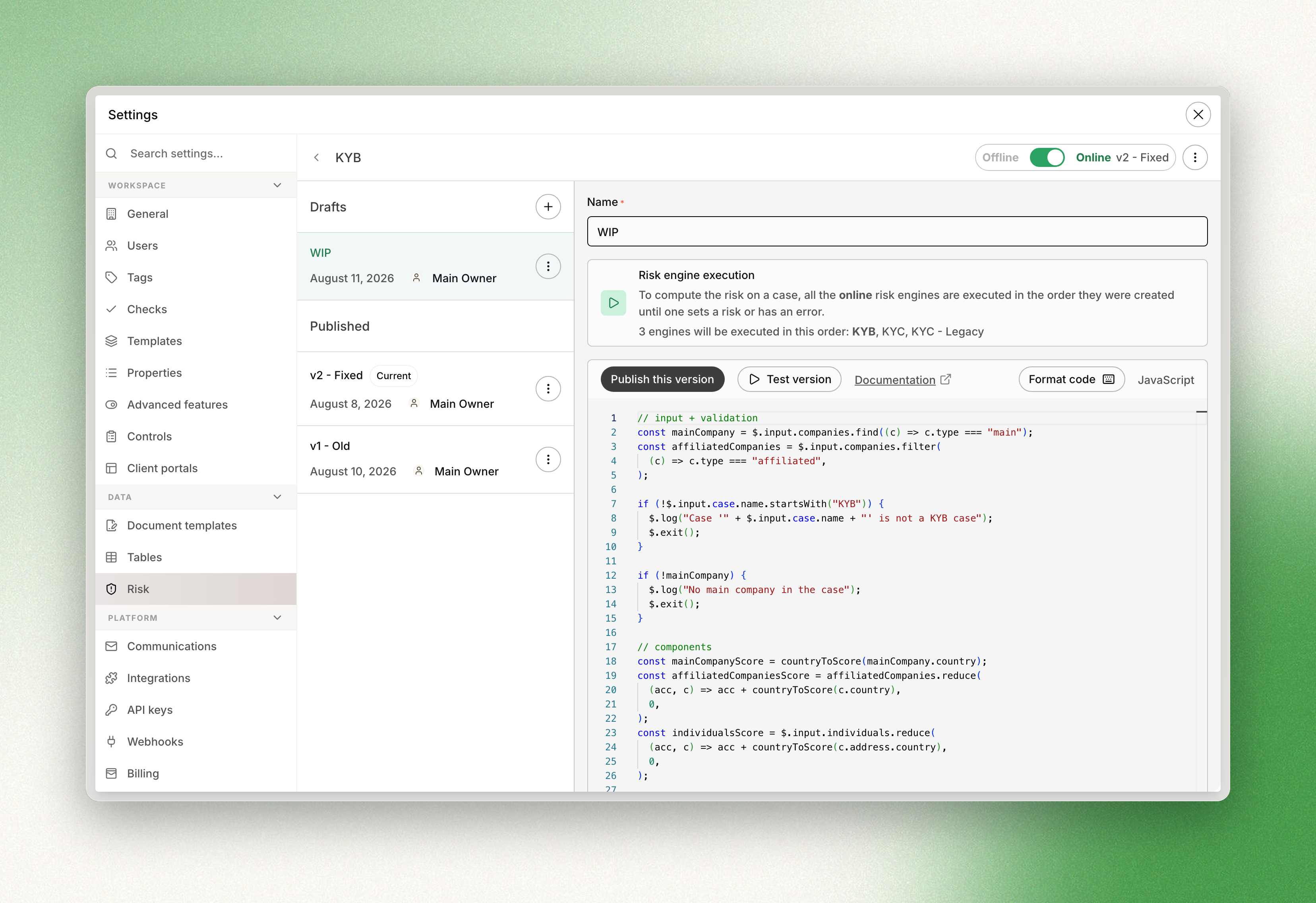Click the Users people icon
The image size is (1316, 903).
pyautogui.click(x=112, y=245)
